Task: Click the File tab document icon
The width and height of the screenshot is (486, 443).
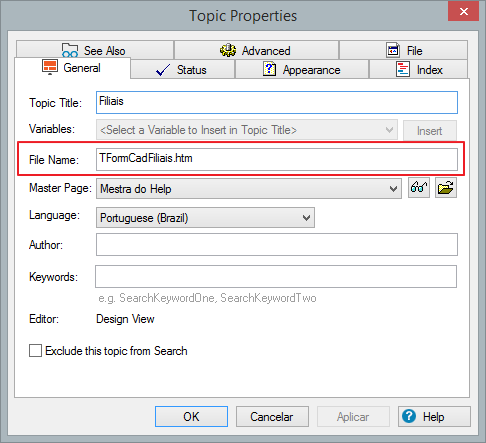Action: [x=393, y=50]
